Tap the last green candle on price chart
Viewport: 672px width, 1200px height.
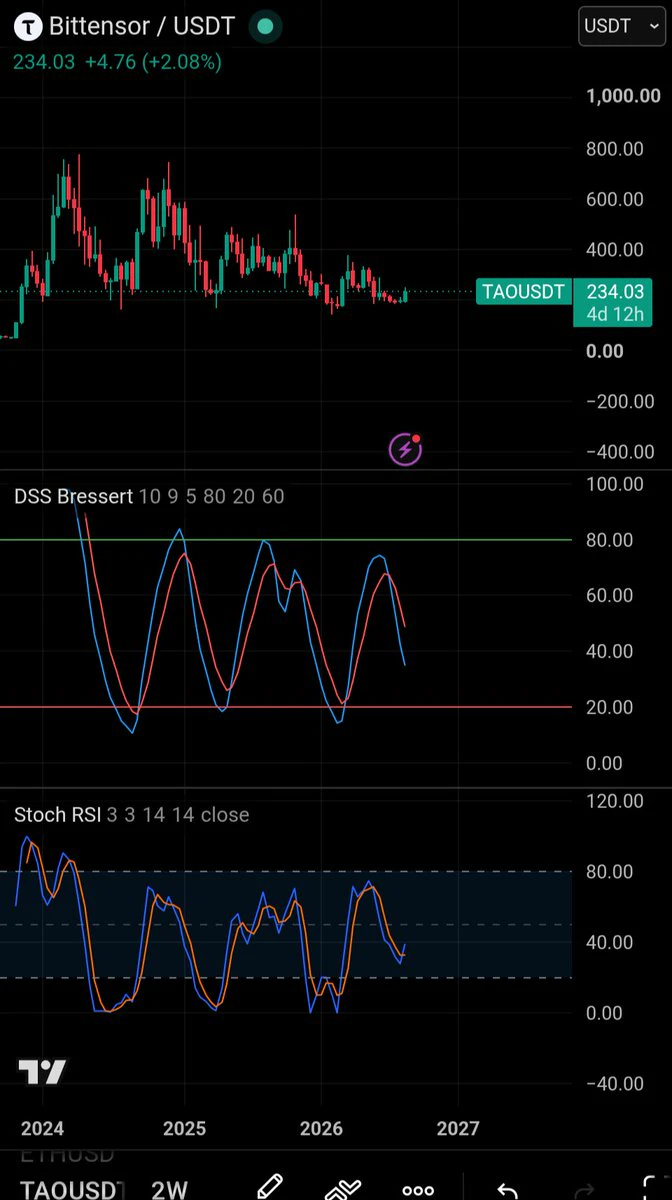click(405, 295)
